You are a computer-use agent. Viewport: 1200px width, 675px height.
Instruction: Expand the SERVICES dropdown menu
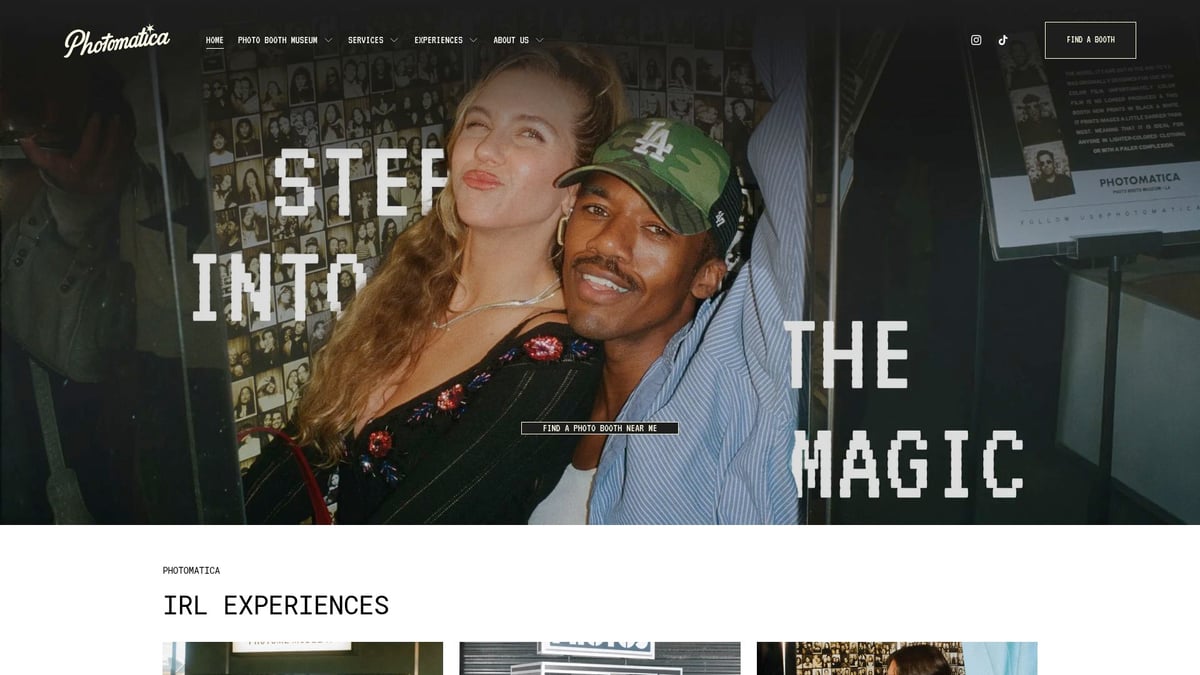coord(394,40)
